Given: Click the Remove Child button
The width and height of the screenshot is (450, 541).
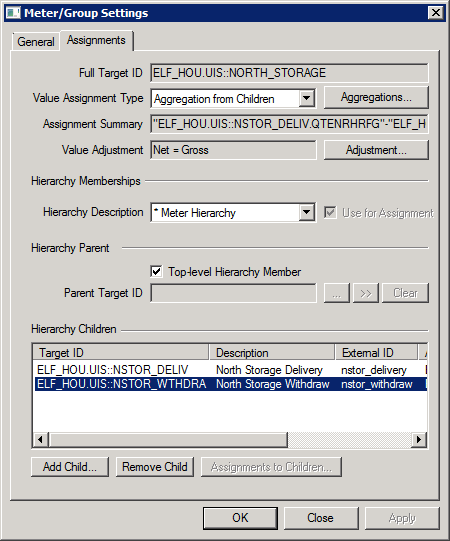Looking at the screenshot, I should coord(155,467).
